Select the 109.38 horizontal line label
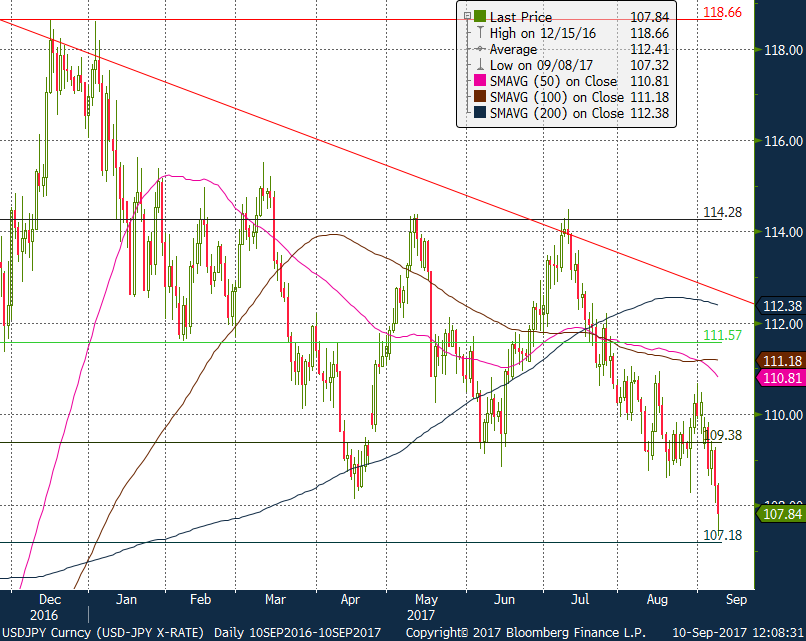Screen dimensions: 806x641 click(723, 435)
